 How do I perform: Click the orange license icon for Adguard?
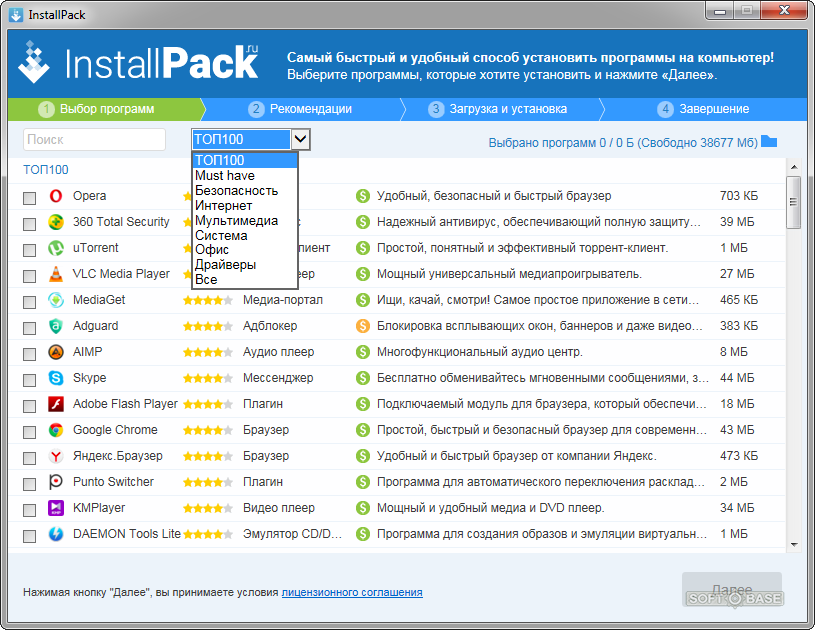(363, 326)
